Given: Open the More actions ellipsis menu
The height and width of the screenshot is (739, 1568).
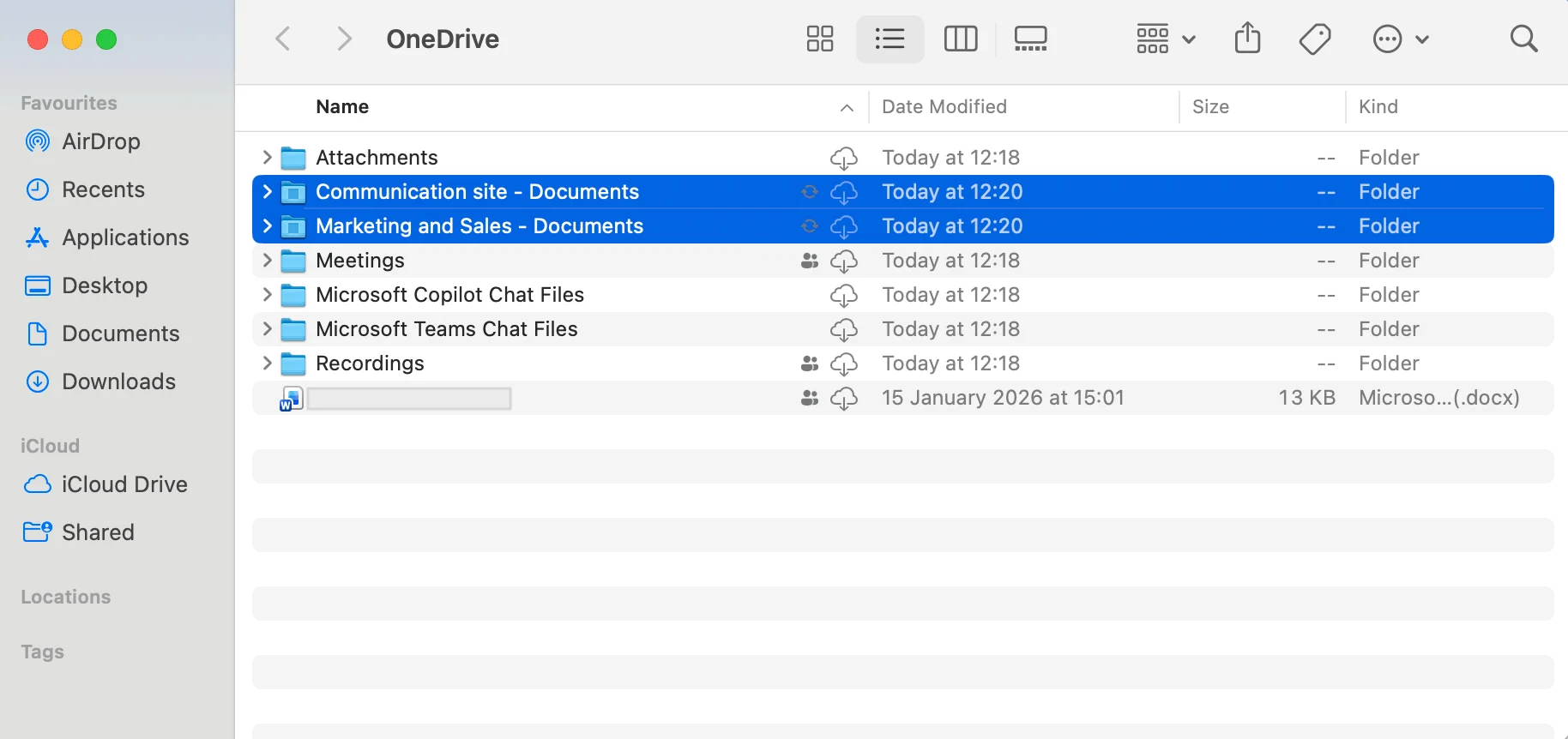Looking at the screenshot, I should coord(1401,39).
